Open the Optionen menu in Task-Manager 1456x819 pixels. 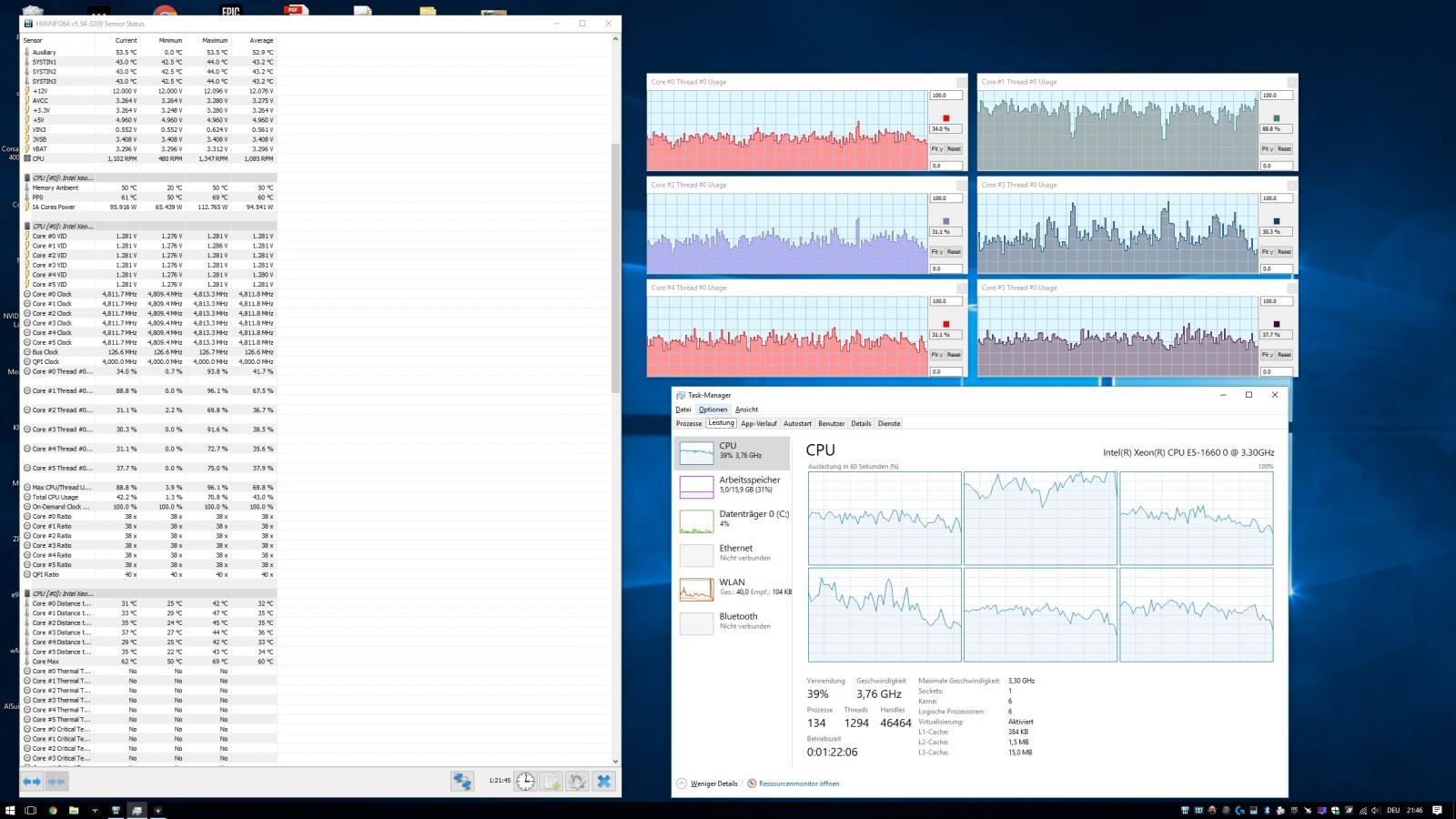[x=713, y=409]
